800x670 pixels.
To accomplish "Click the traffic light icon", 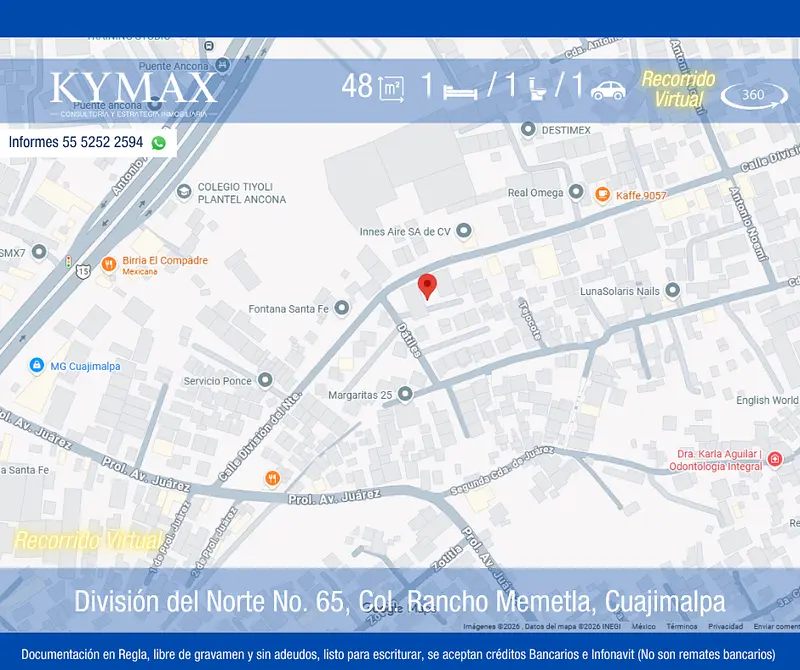I will click(68, 262).
